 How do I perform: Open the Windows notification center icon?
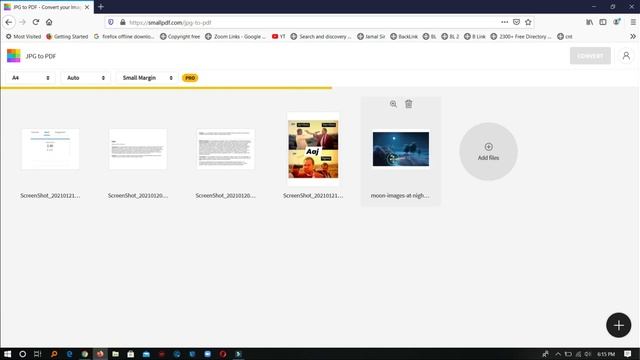[628, 354]
